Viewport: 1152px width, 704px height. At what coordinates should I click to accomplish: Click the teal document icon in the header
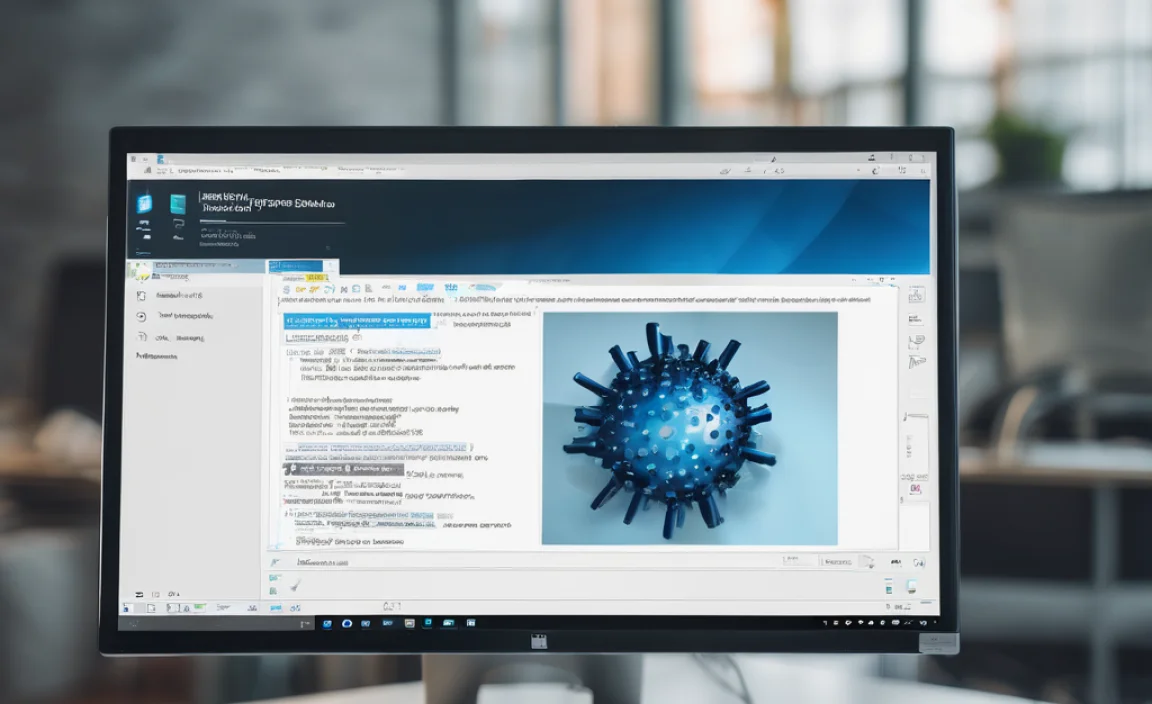click(x=178, y=203)
